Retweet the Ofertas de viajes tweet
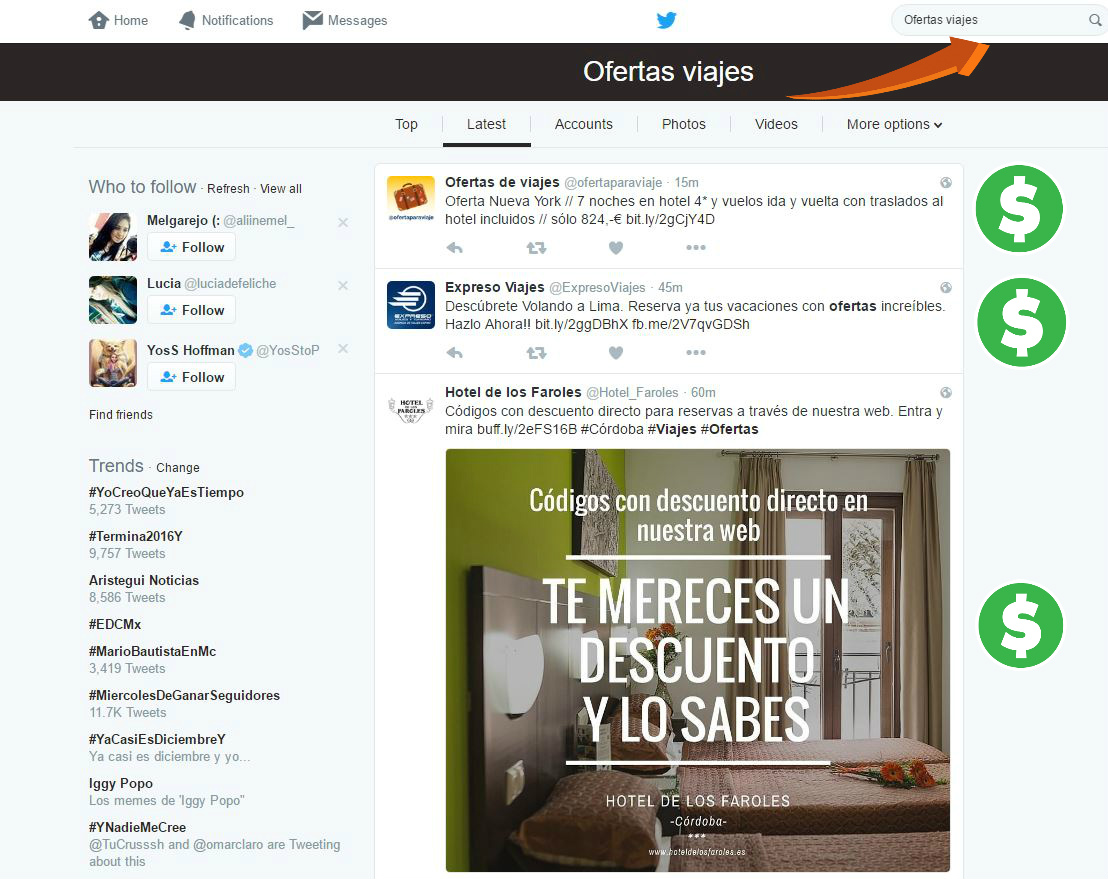1108x879 pixels. [536, 247]
